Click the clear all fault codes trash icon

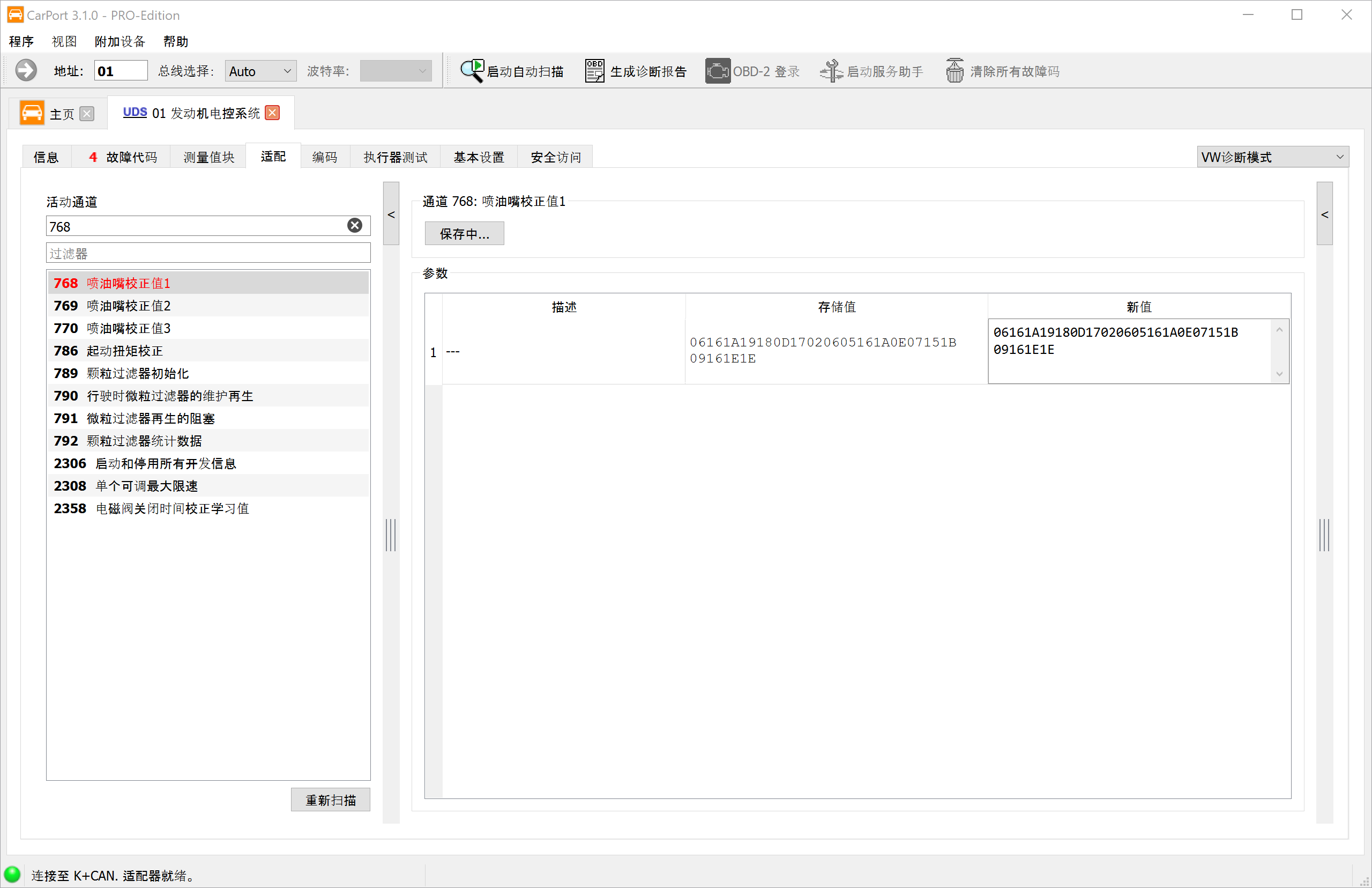tap(954, 71)
